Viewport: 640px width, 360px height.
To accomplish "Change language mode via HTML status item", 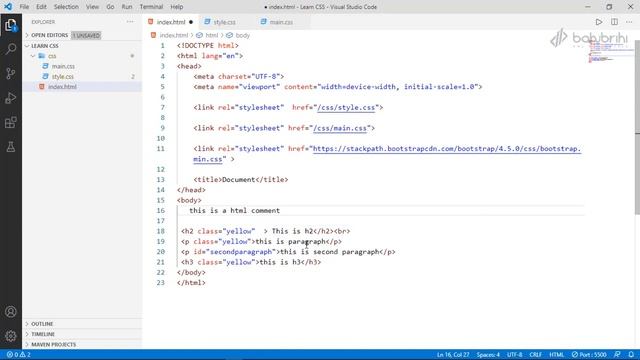I will click(x=556, y=355).
